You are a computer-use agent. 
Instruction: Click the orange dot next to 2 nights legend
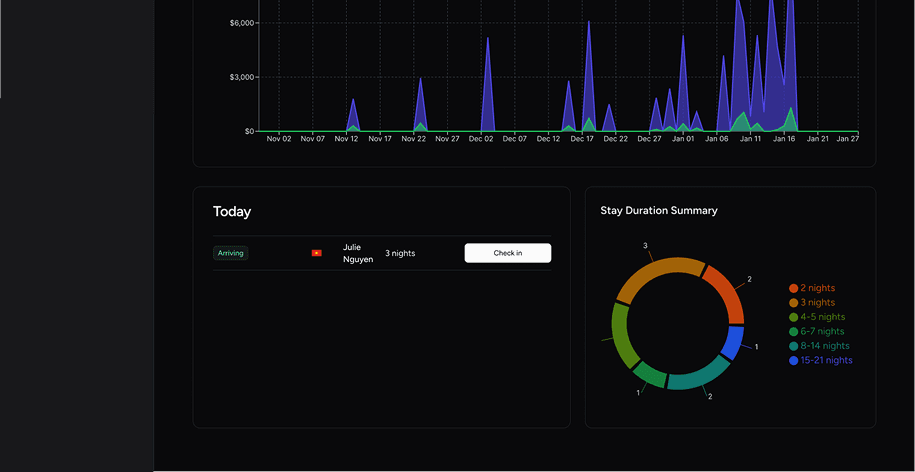click(794, 288)
